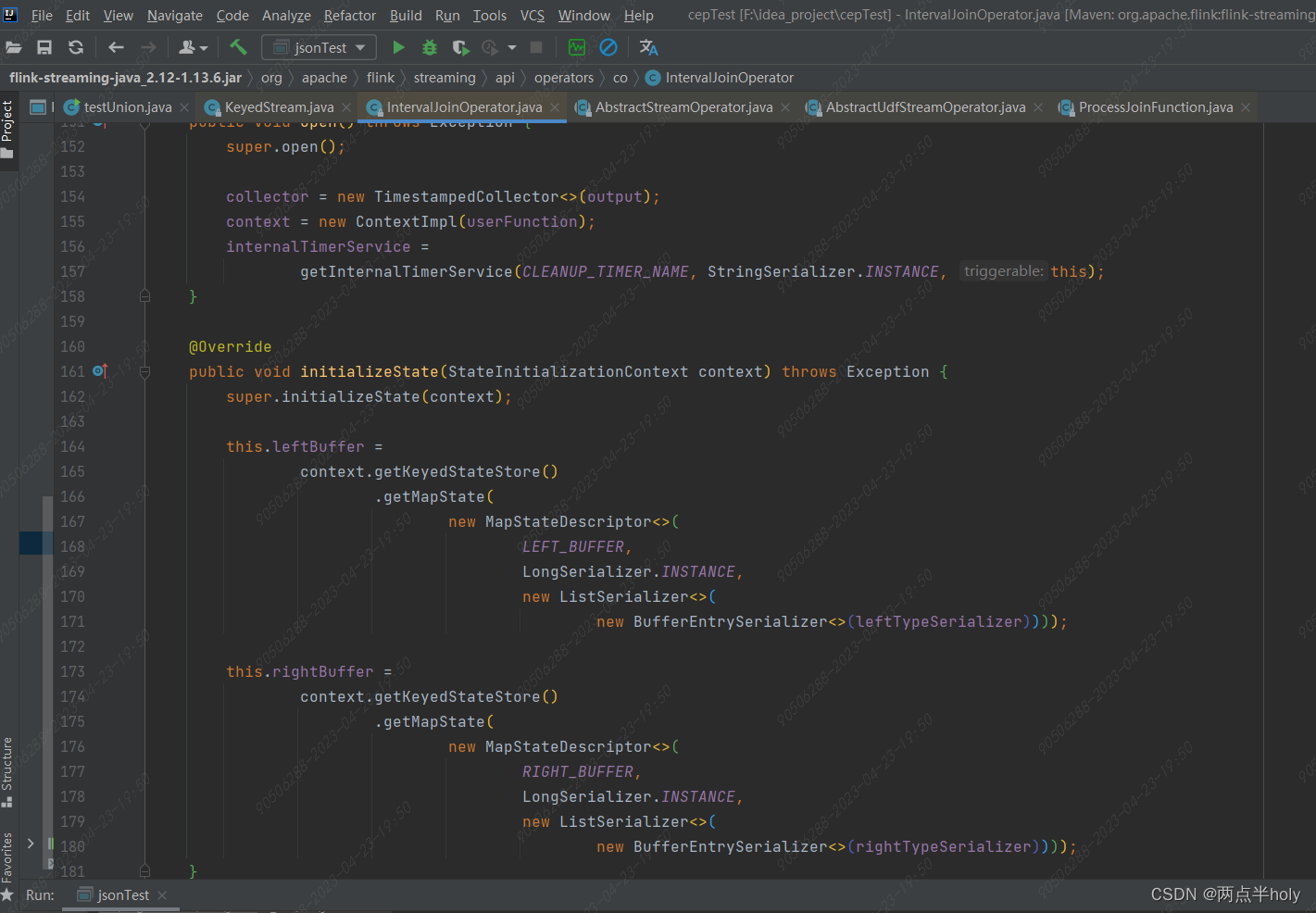Click the streaming breadcrumb segment
1316x913 pixels.
pos(445,78)
